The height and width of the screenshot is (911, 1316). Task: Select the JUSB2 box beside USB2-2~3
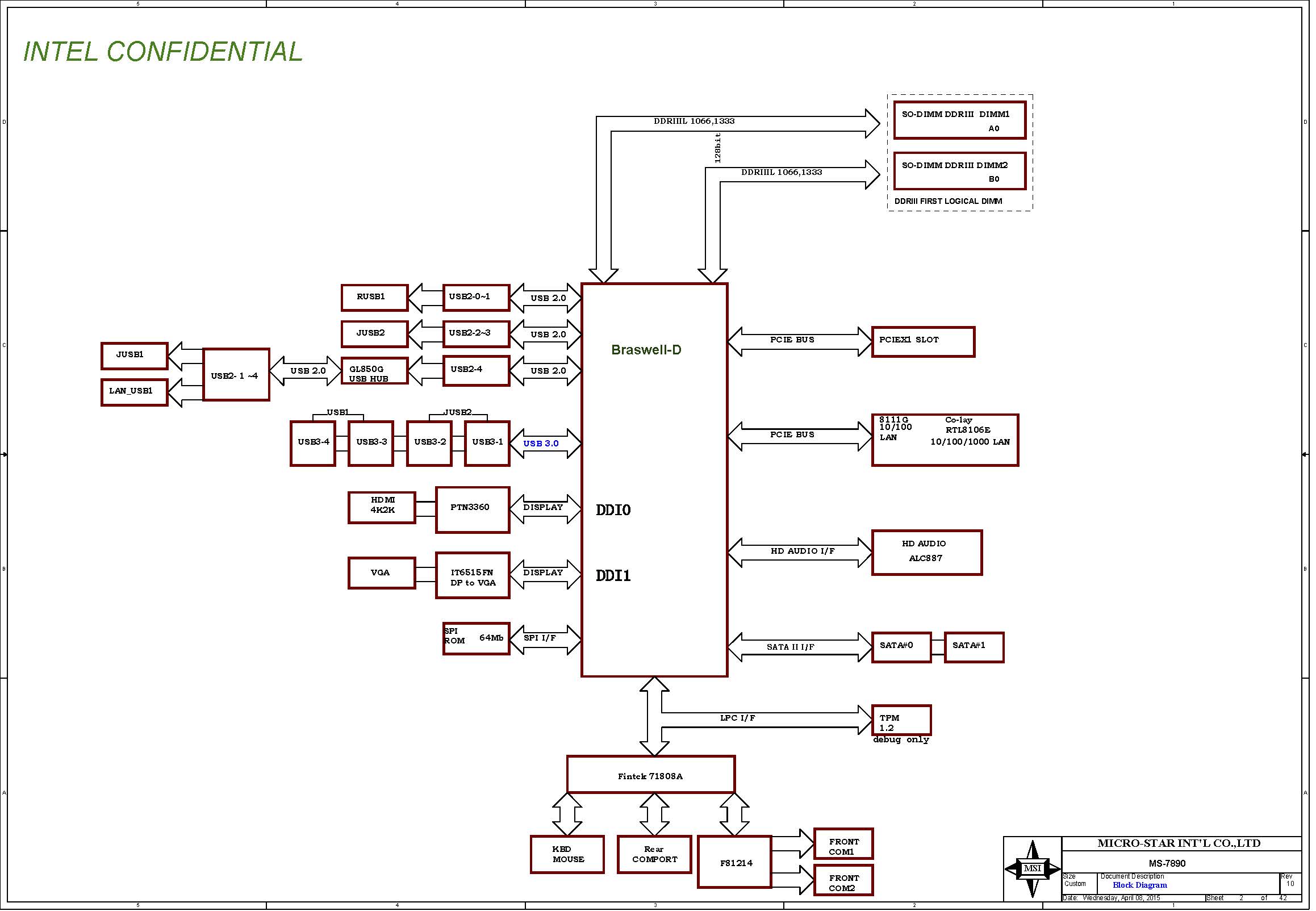[x=374, y=334]
